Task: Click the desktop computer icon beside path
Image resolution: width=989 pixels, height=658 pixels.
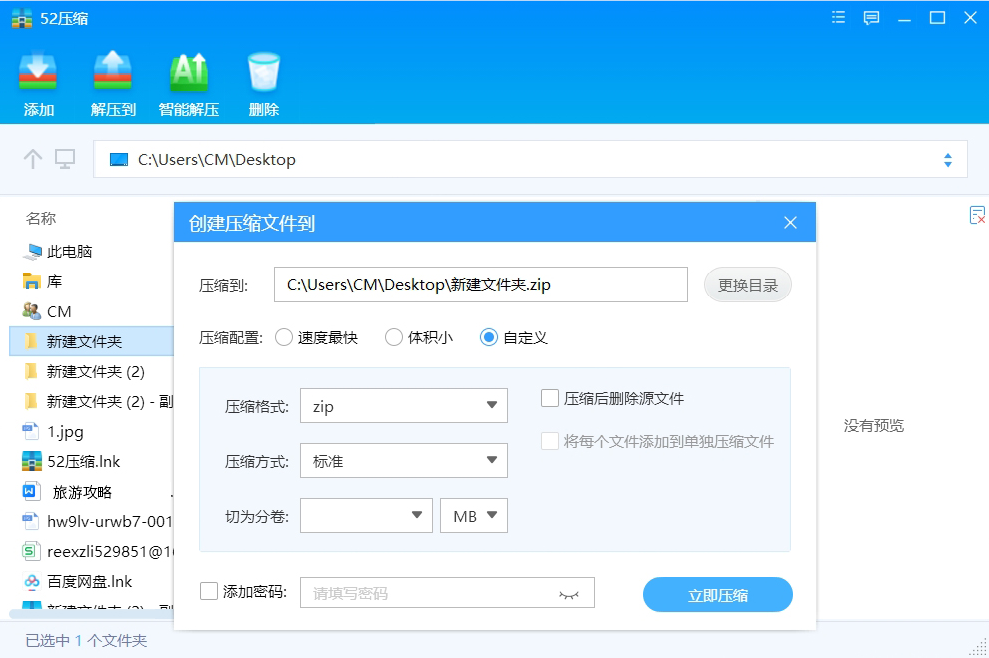Action: (65, 159)
